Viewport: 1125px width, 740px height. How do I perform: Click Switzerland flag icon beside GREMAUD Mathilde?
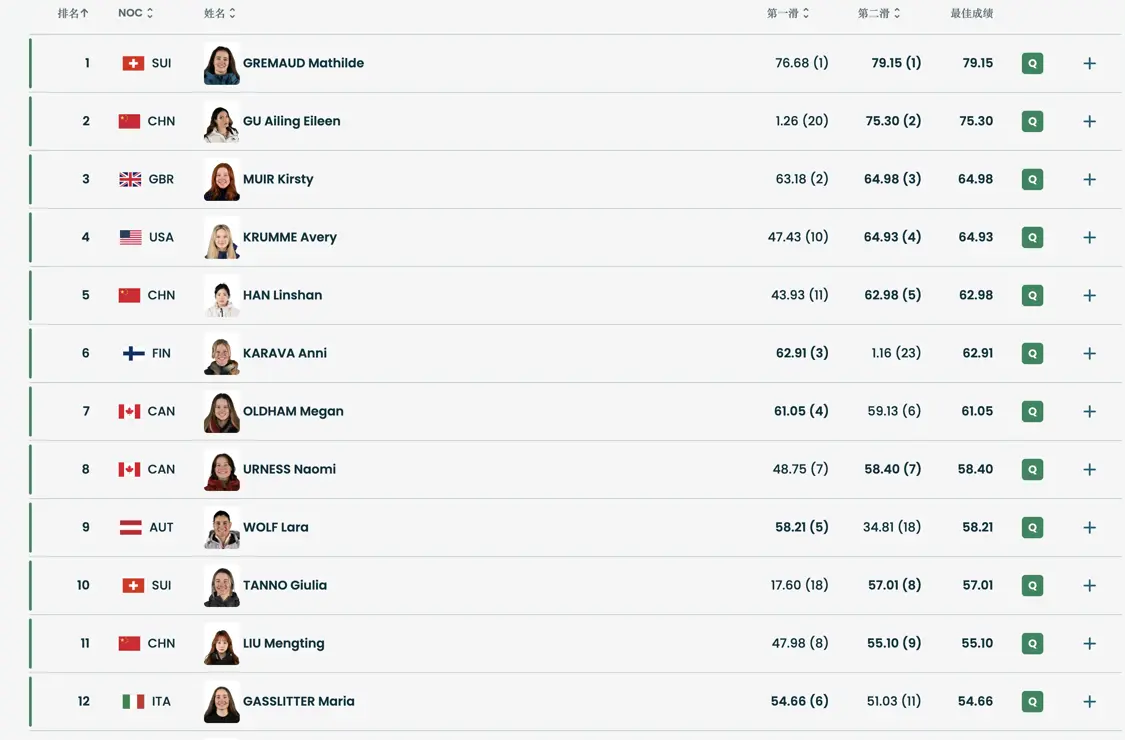[133, 63]
